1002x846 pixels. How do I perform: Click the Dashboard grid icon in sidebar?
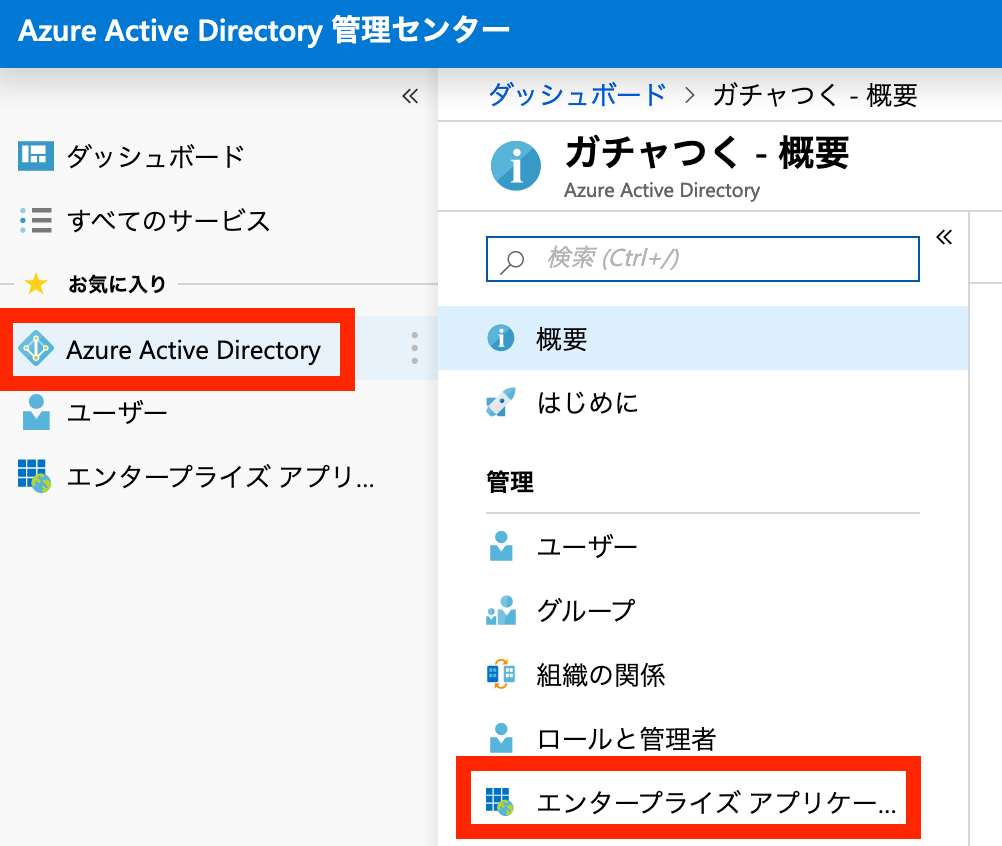pos(36,156)
